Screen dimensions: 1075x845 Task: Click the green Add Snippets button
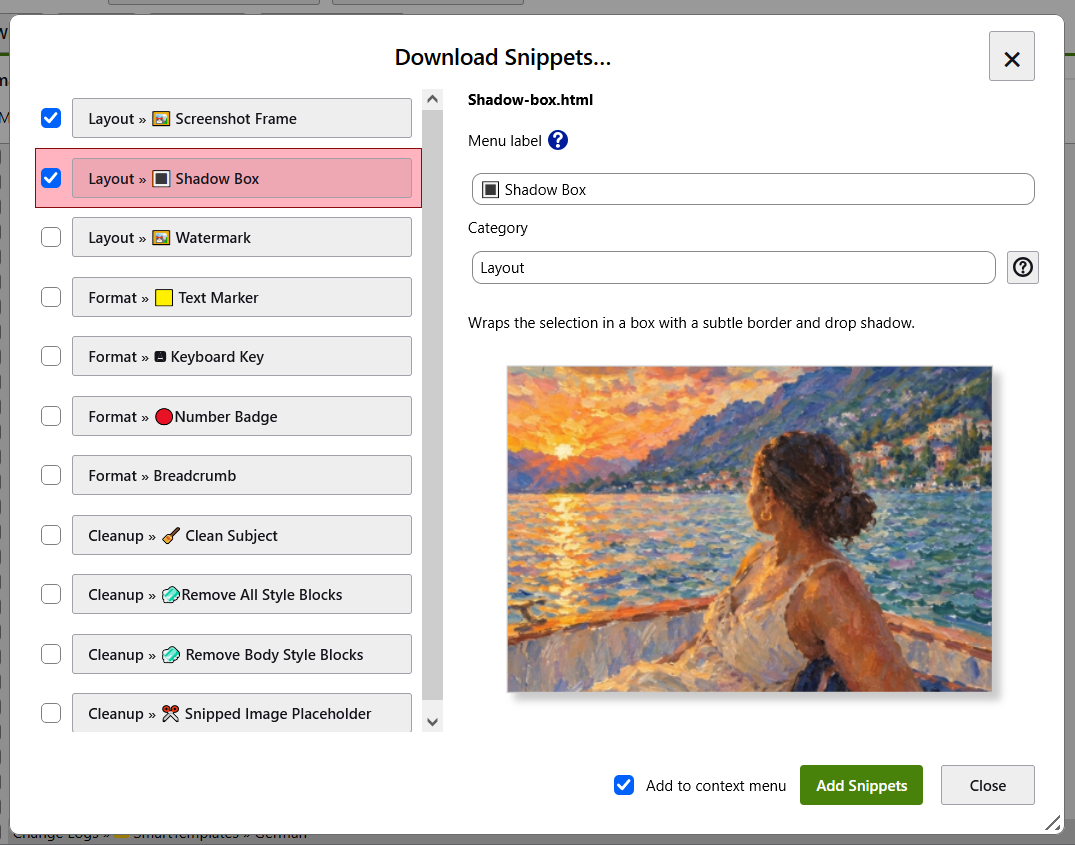[861, 785]
